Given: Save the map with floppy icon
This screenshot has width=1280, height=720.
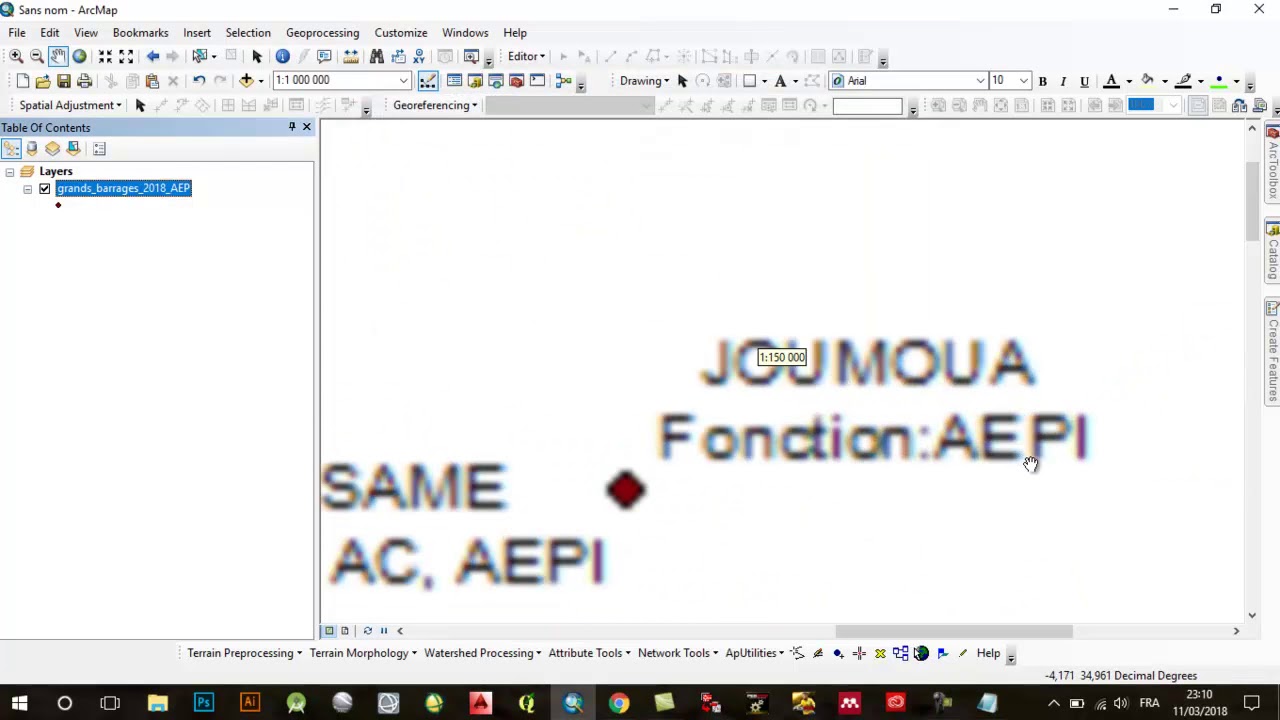Looking at the screenshot, I should coord(64,81).
